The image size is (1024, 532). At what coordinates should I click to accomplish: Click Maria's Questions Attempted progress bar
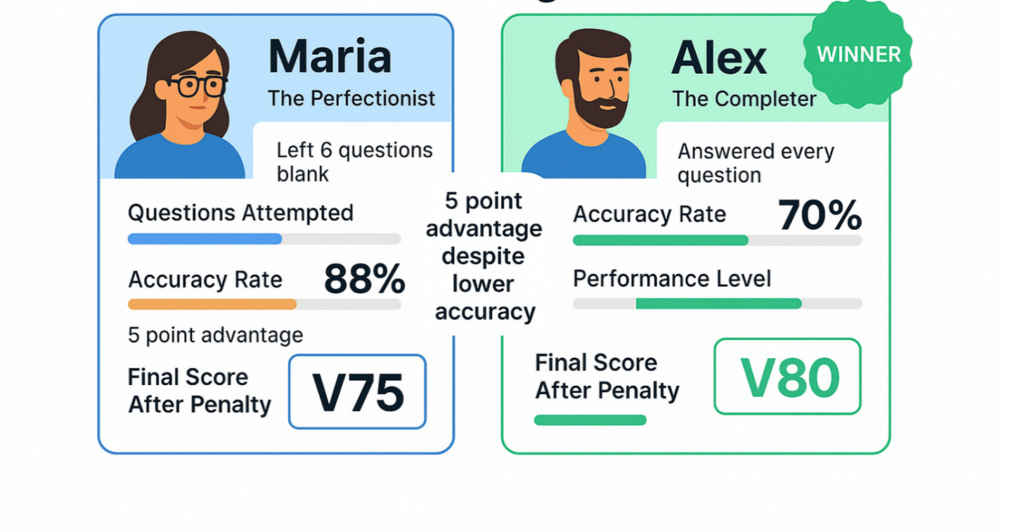click(264, 239)
